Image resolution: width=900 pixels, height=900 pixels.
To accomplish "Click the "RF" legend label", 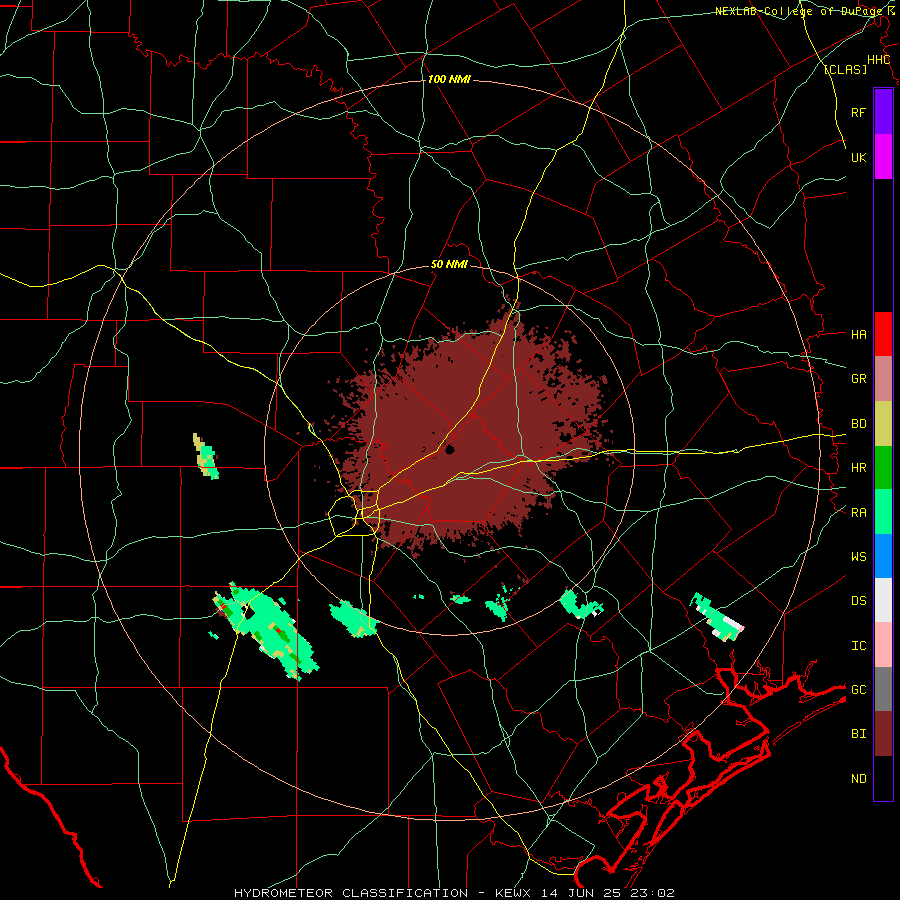I will pos(858,112).
